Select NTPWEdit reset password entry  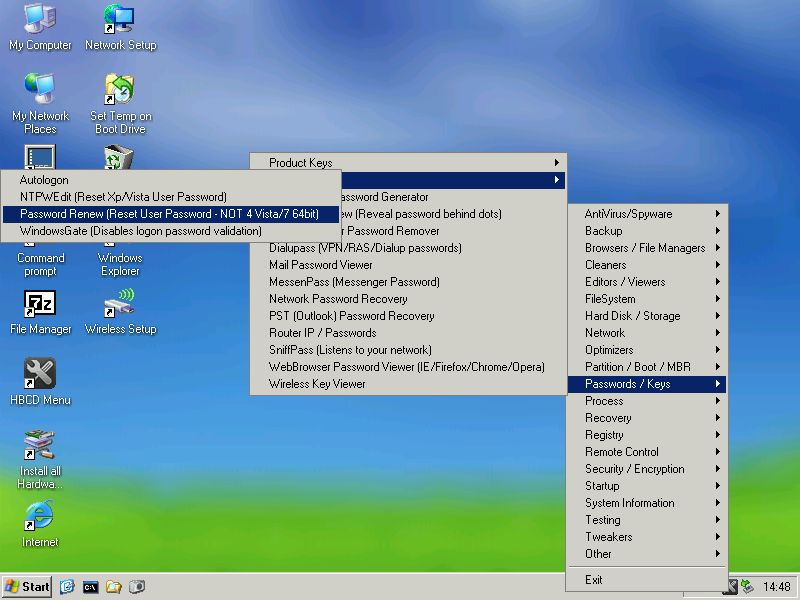tap(123, 197)
